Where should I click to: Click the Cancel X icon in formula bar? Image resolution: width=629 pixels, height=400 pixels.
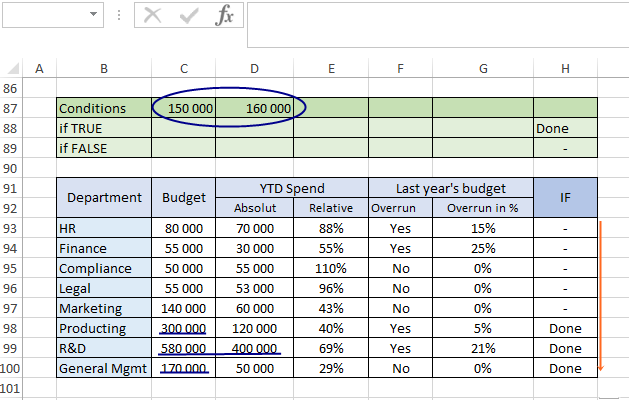152,16
